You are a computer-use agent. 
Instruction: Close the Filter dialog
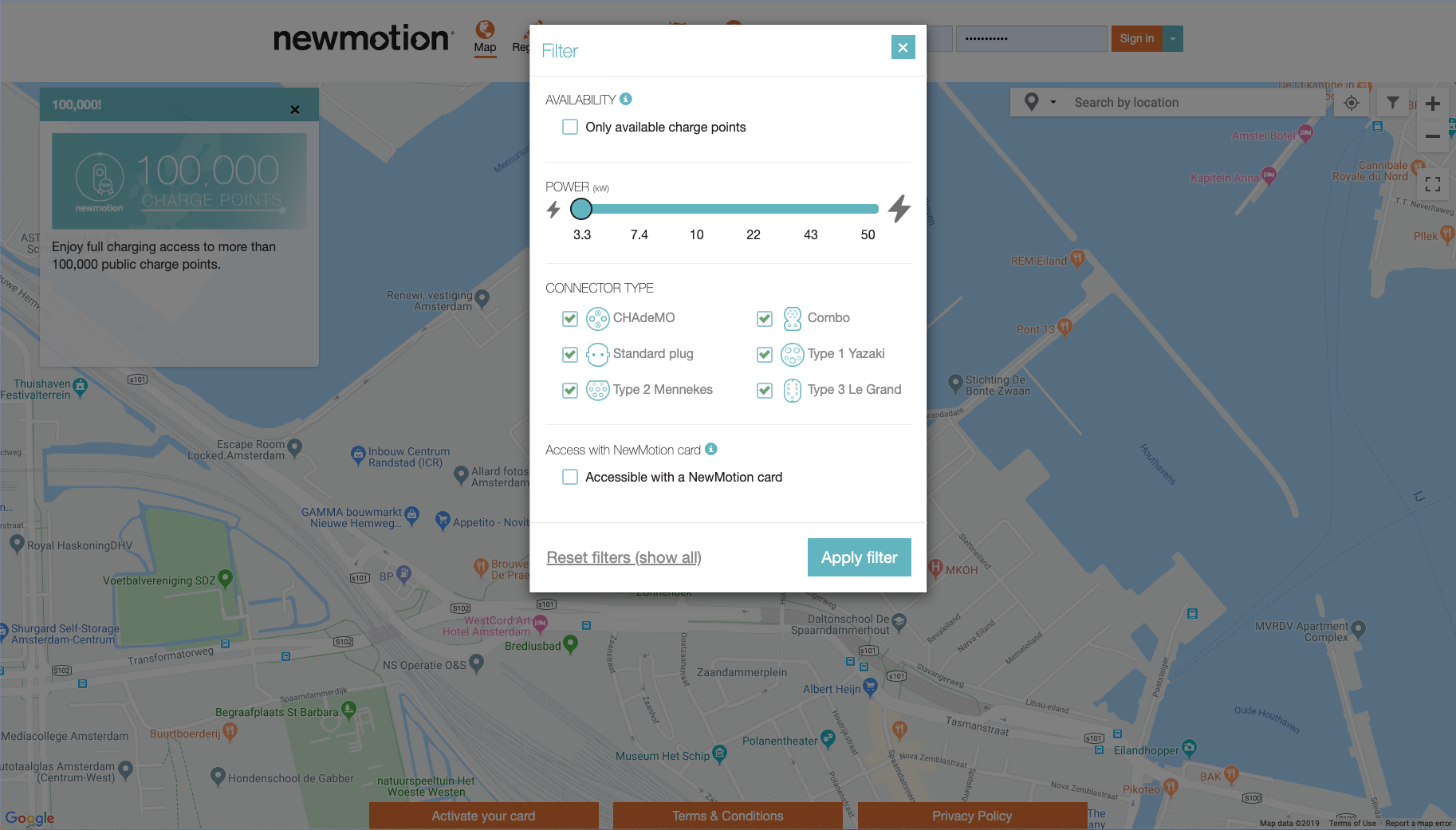pos(903,48)
